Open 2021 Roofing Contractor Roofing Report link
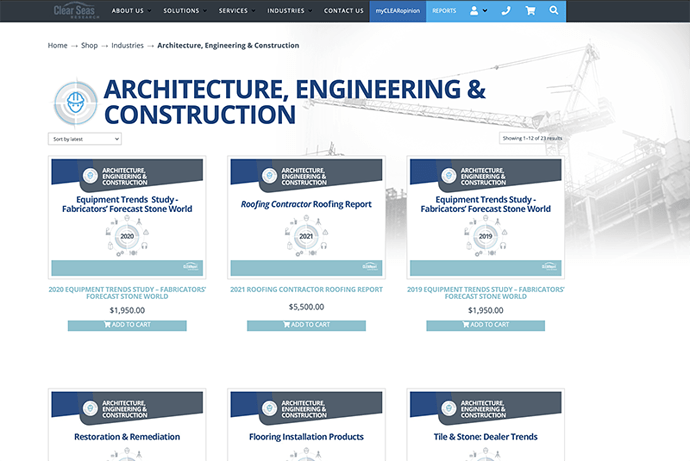Screen dimensions: 690x461 tap(306, 289)
